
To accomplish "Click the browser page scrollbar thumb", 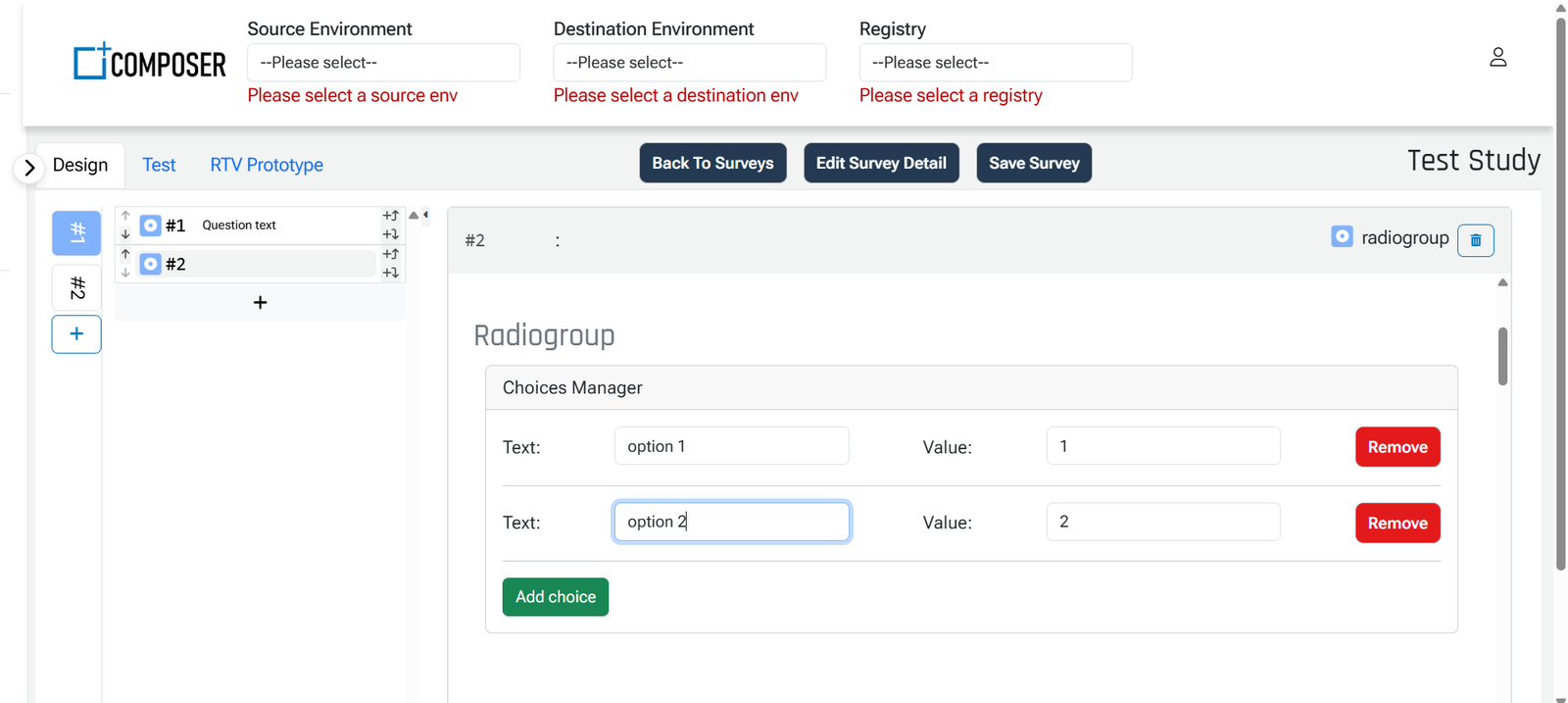I will pos(1560,294).
